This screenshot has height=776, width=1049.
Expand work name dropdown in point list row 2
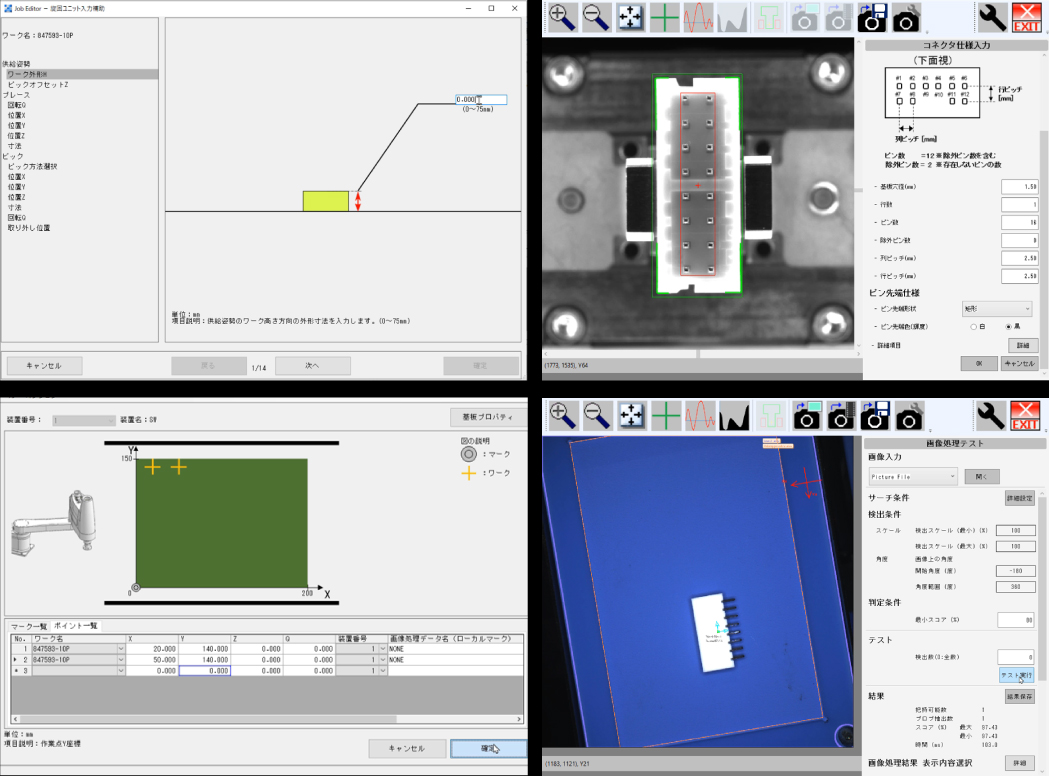121,660
